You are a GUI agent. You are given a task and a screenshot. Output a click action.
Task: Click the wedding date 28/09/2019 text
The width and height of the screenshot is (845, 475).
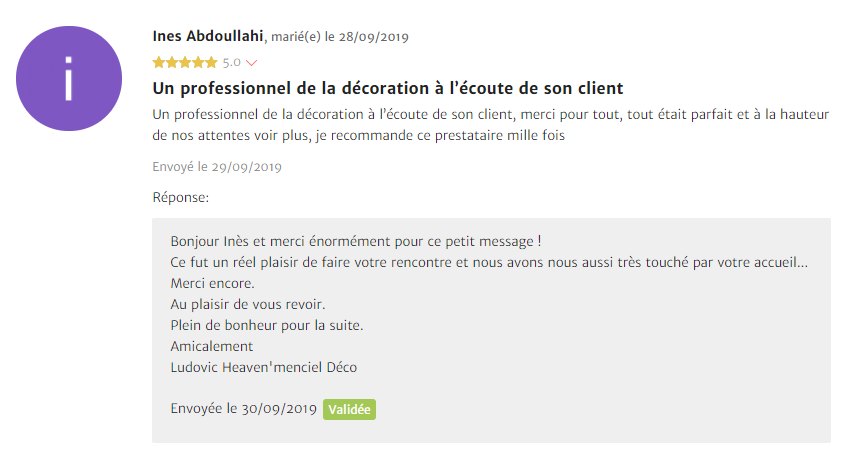pyautogui.click(x=373, y=37)
